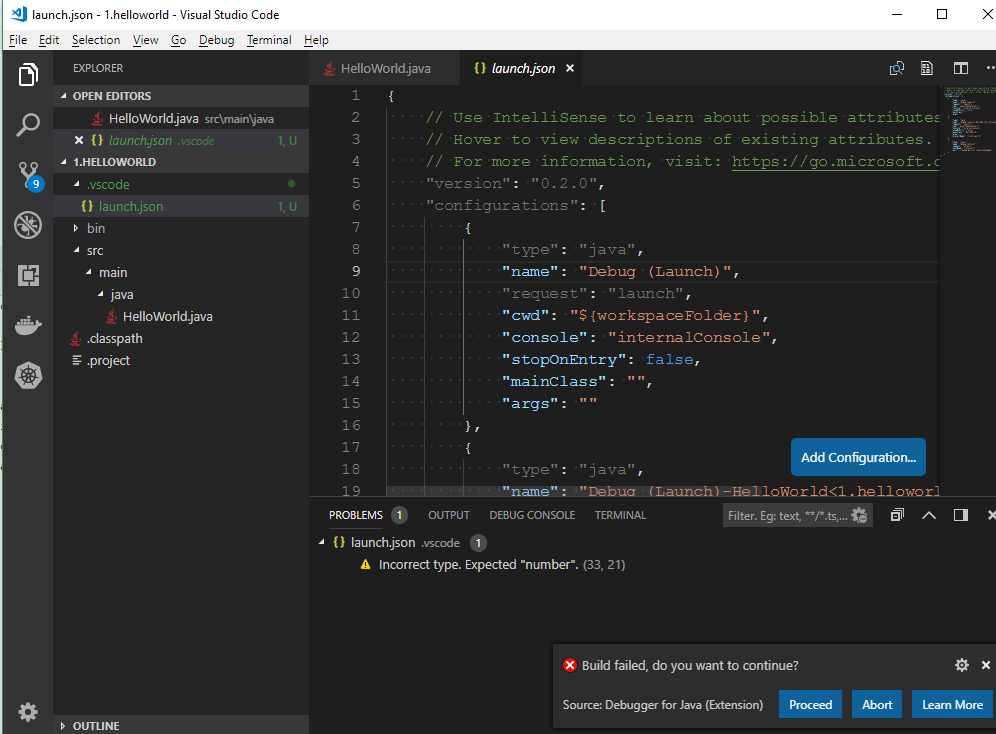The height and width of the screenshot is (734, 996).
Task: Click the Open Changes icon in editor toolbar
Action: 896,69
